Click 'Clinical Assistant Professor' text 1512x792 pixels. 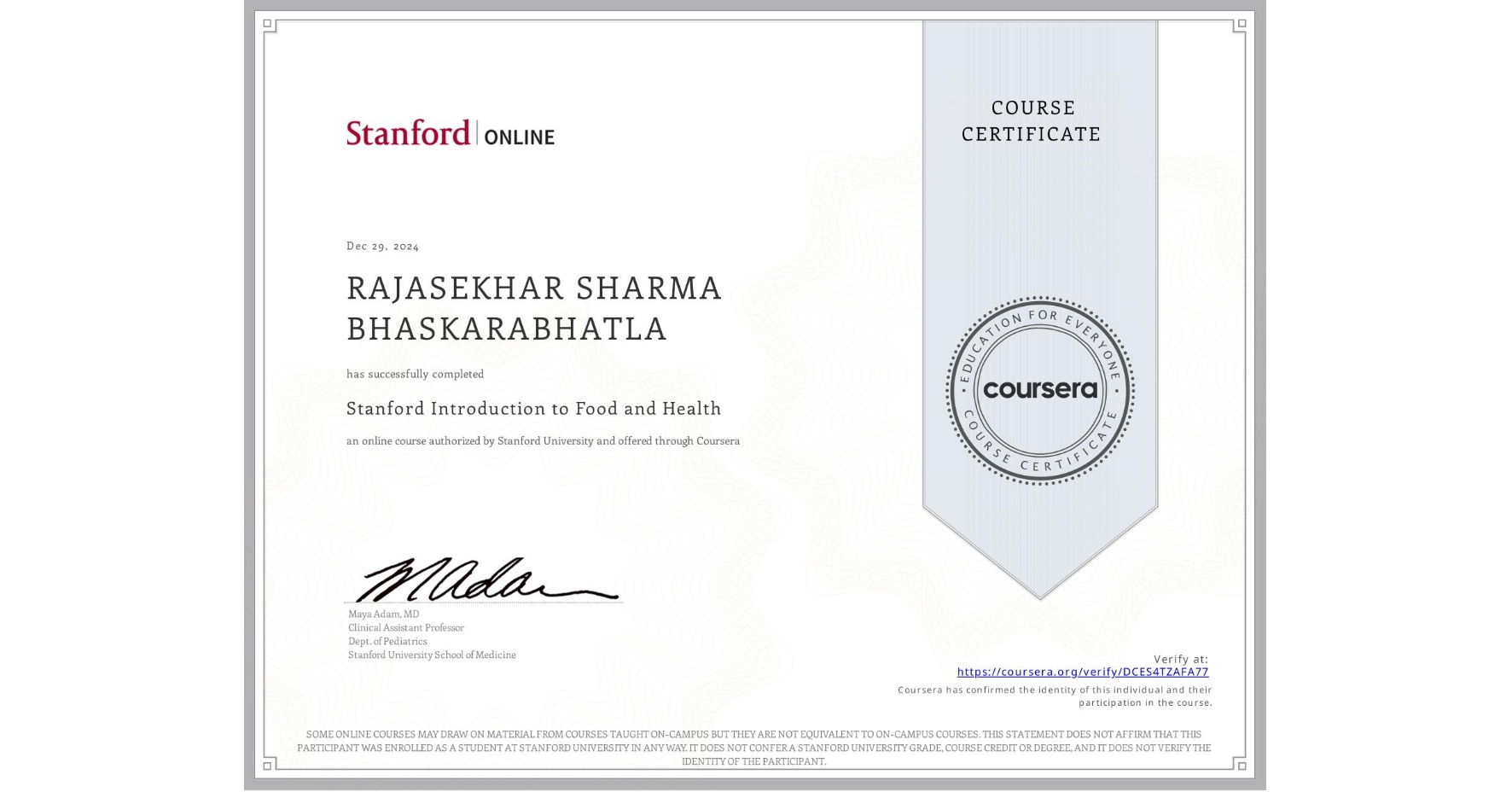click(x=406, y=627)
